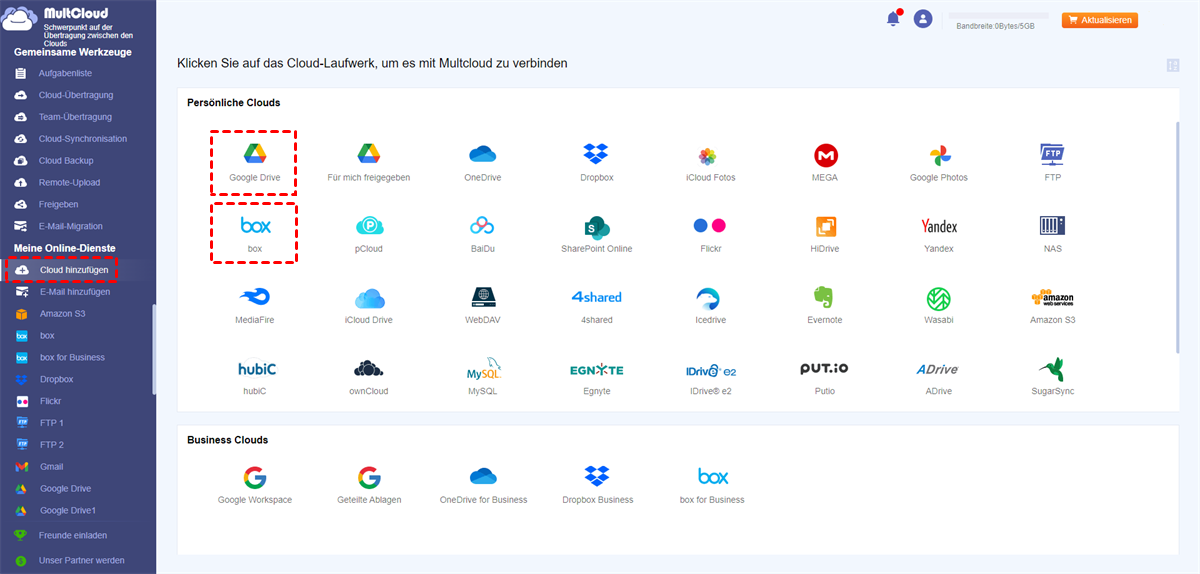Choose the 4shared cloud icon
The height and width of the screenshot is (574, 1200).
[x=596, y=297]
